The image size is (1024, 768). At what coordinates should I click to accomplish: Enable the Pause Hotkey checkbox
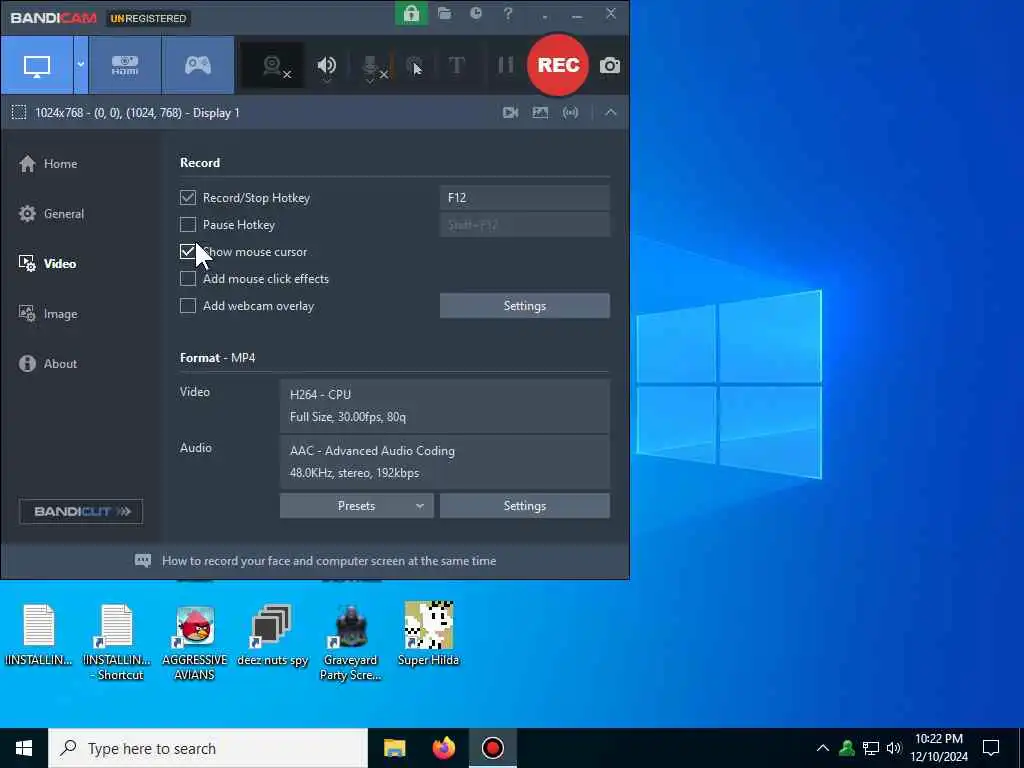click(188, 225)
